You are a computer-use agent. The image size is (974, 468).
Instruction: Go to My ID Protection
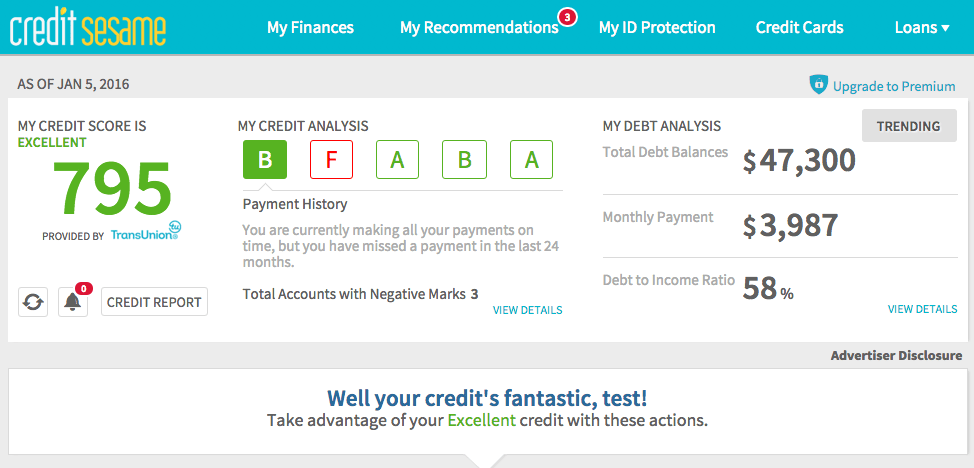(657, 27)
